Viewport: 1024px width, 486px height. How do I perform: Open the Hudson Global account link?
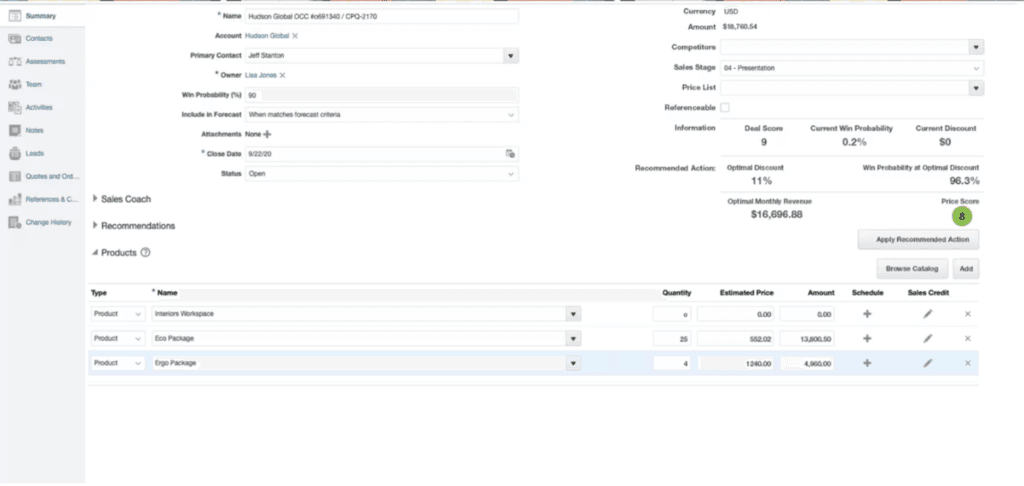point(267,36)
